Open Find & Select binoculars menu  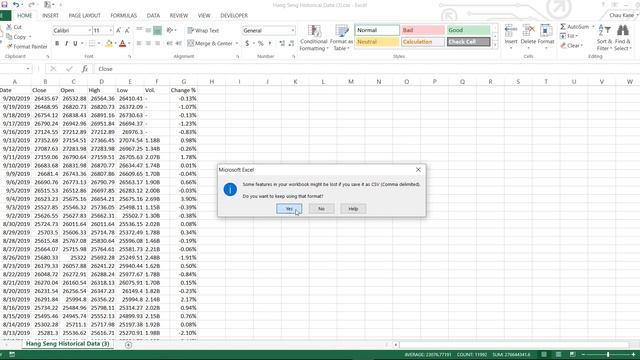(x=622, y=38)
